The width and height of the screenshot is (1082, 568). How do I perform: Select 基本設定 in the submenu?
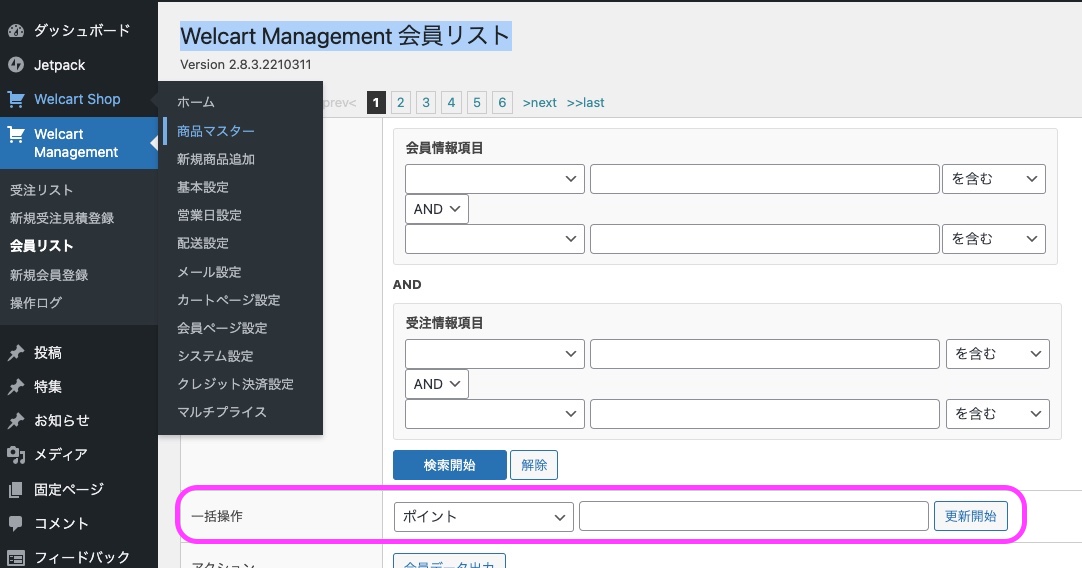tap(203, 187)
